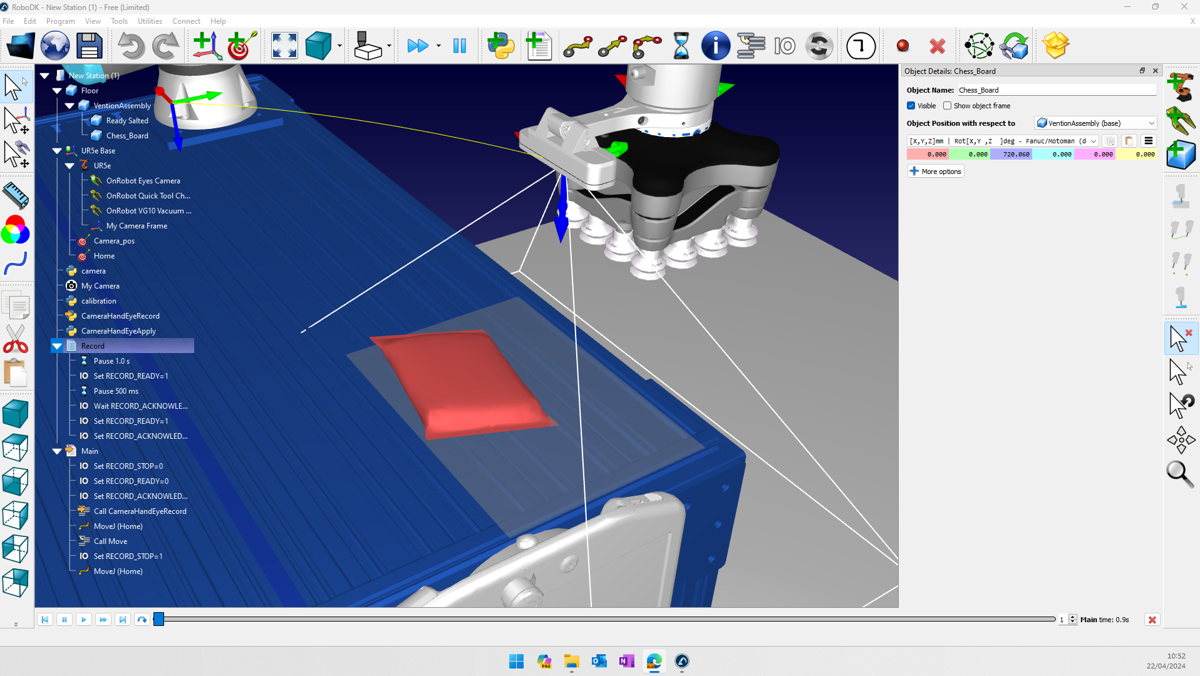Fit all objects in view
The width and height of the screenshot is (1200, 676).
coord(284,46)
